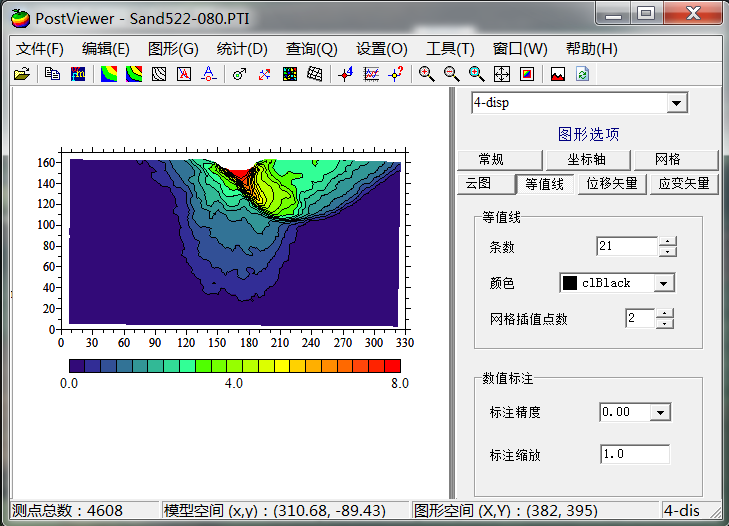Viewport: 729px width, 526px height.
Task: Decrease the 条数 contour count spinner
Action: pyautogui.click(x=668, y=252)
